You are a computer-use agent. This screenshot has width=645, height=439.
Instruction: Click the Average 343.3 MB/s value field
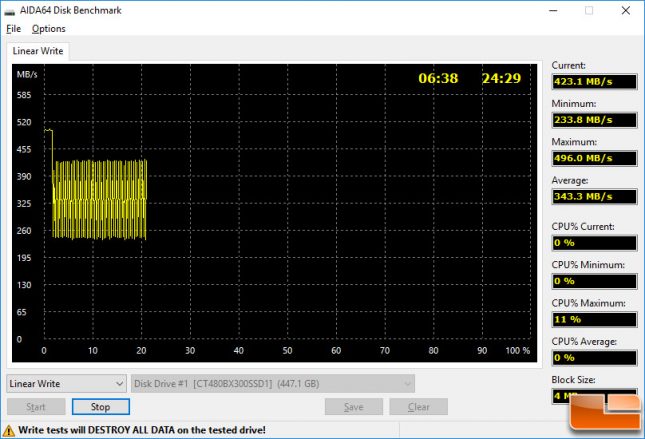(594, 196)
